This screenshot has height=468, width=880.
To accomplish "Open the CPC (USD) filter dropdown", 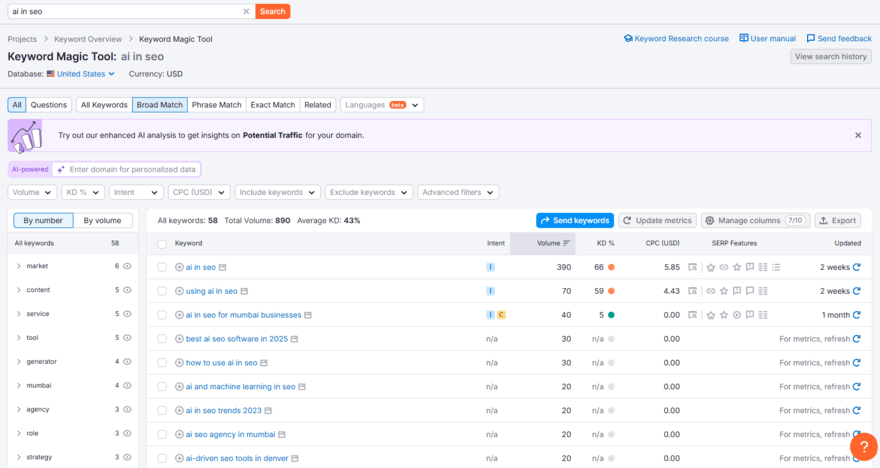I will tap(199, 192).
